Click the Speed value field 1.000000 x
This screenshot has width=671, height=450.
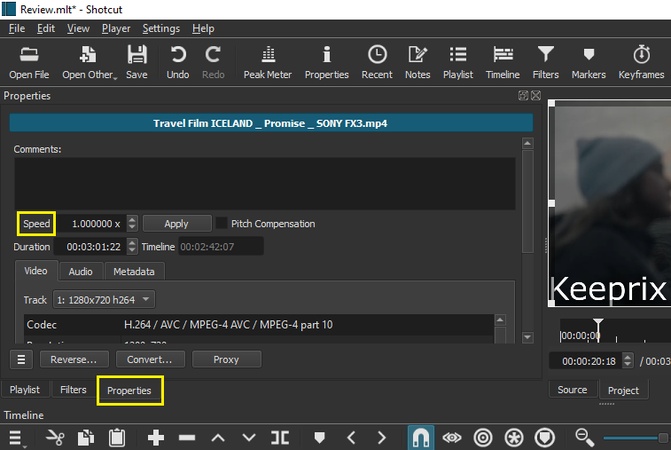coord(92,223)
